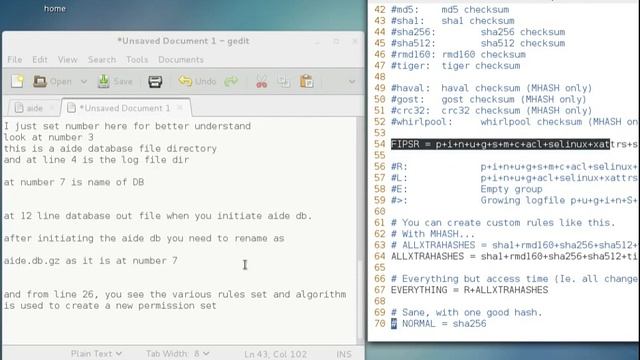Open the Tab Width dropdown

(178, 353)
